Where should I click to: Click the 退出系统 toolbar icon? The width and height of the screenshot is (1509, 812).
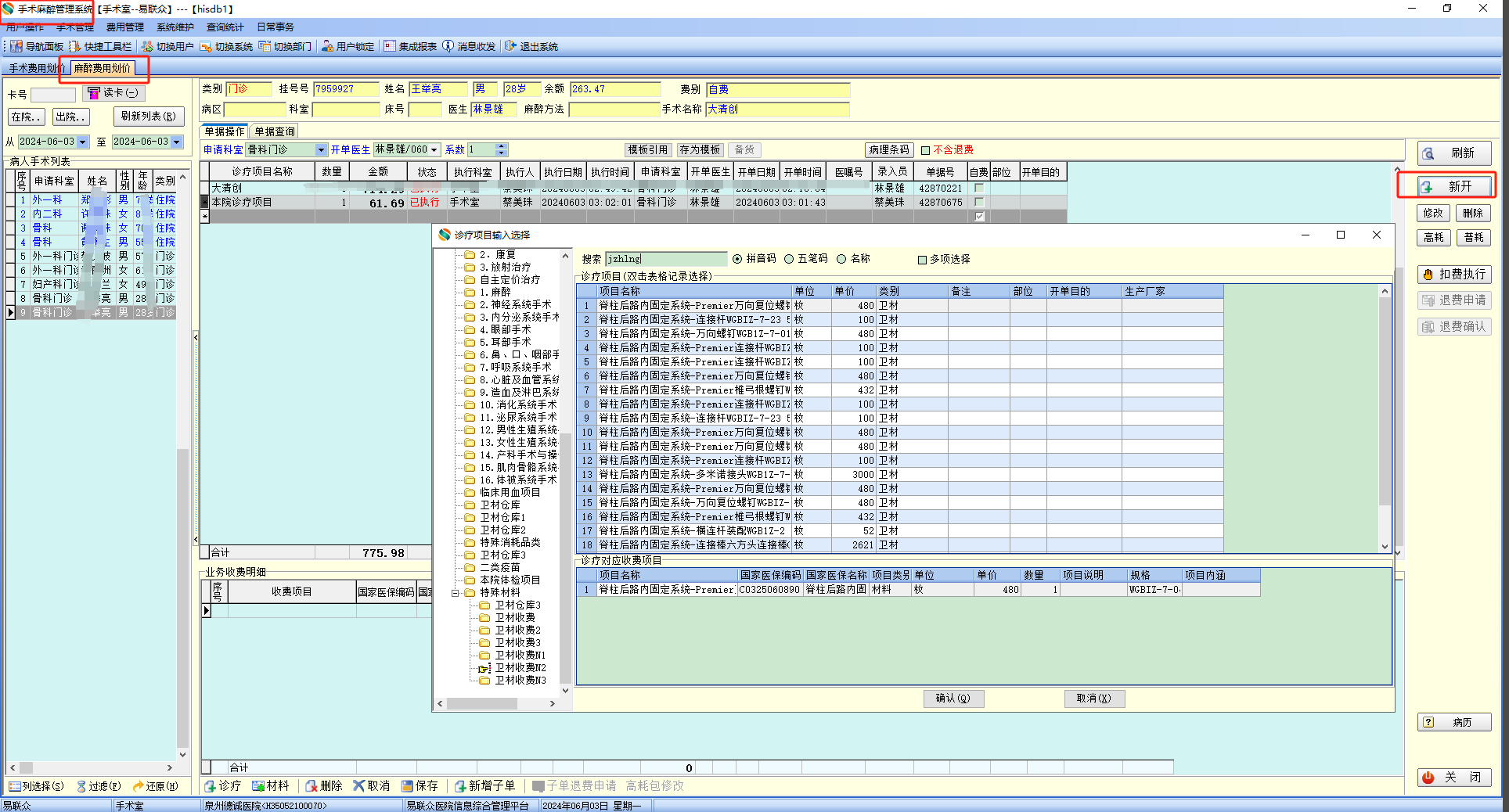tap(511, 47)
